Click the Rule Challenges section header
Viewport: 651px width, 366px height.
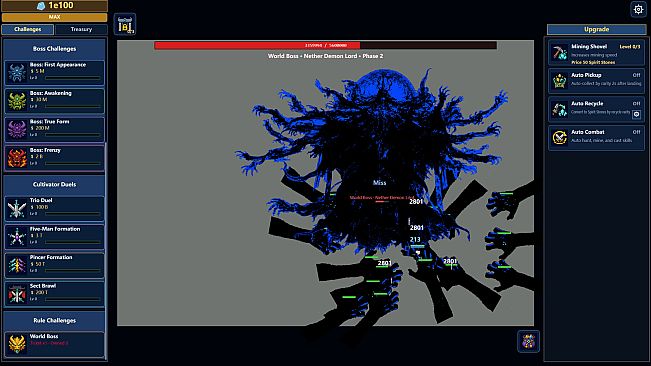click(x=54, y=320)
